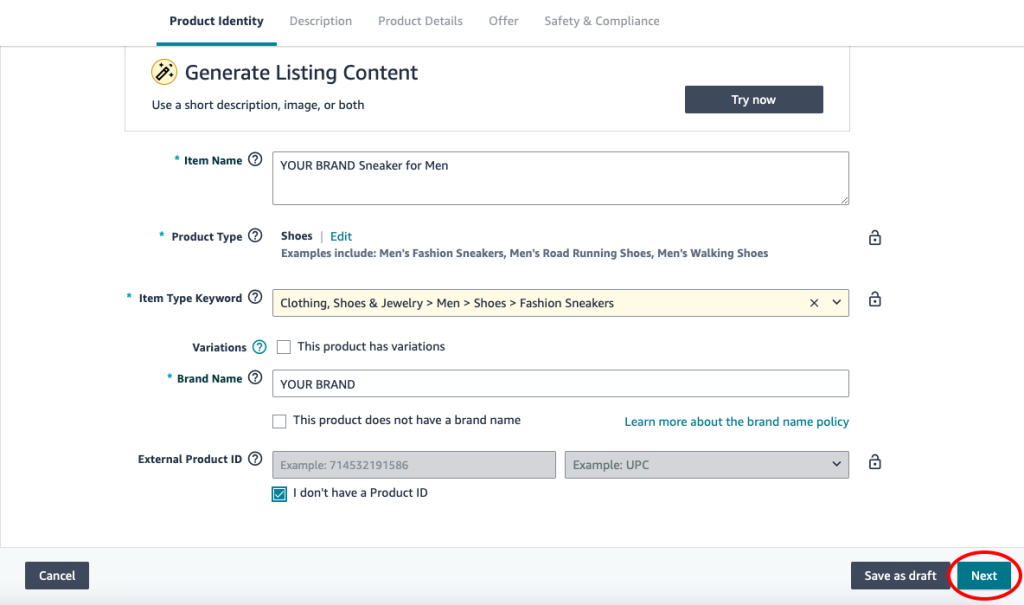Screen dimensions: 1024x605
Task: Click the help icon beside Item Name
Action: (x=255, y=160)
